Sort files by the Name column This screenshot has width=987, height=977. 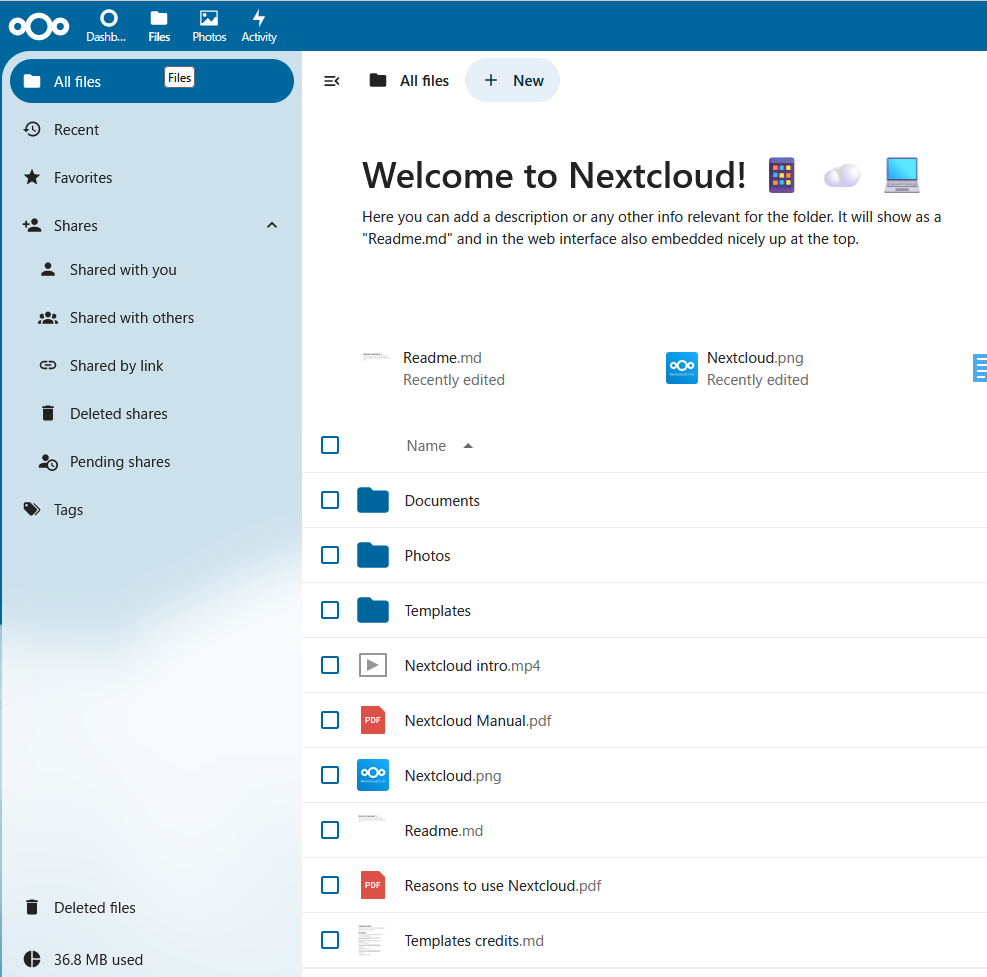(426, 446)
